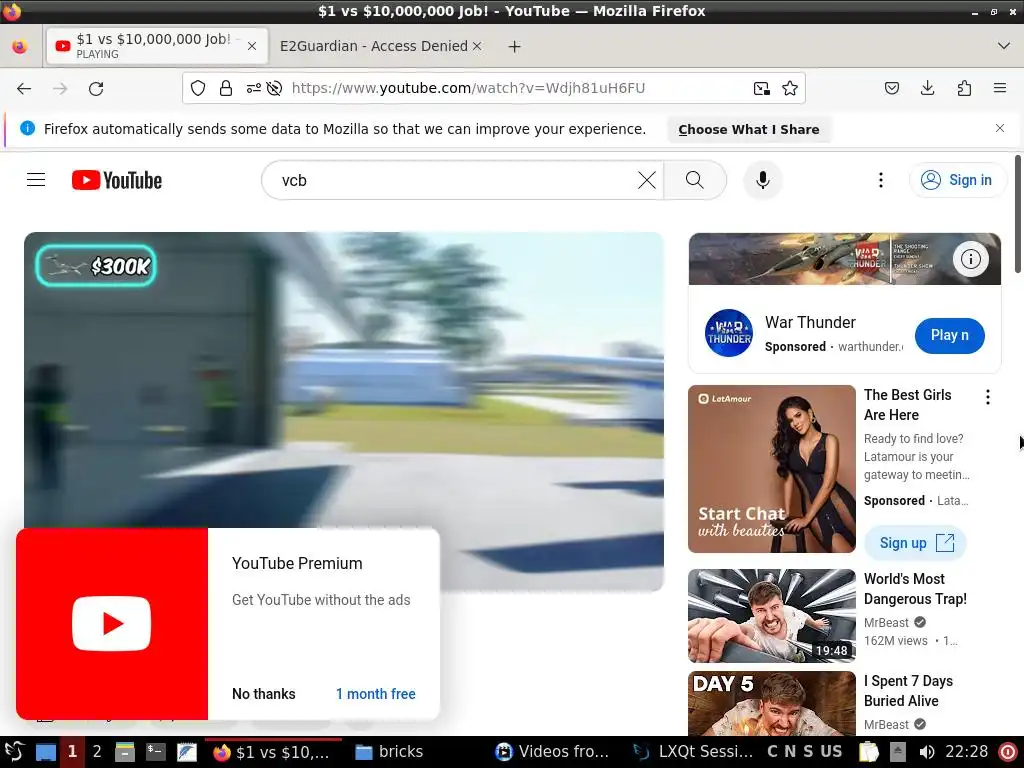
Task: Open a new browser tab
Action: [x=515, y=46]
